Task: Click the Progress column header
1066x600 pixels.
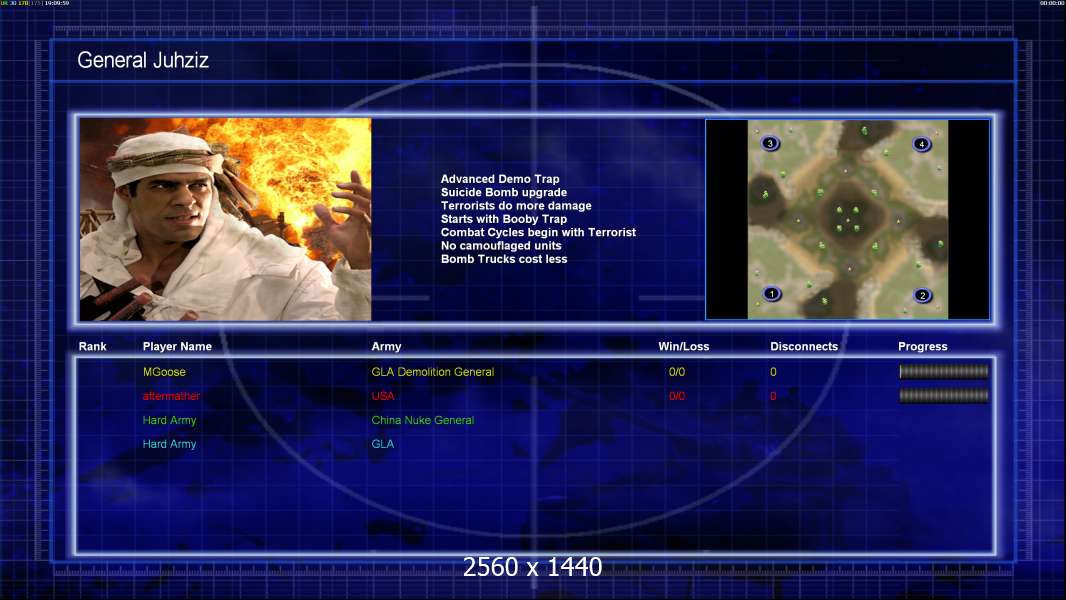Action: point(923,347)
